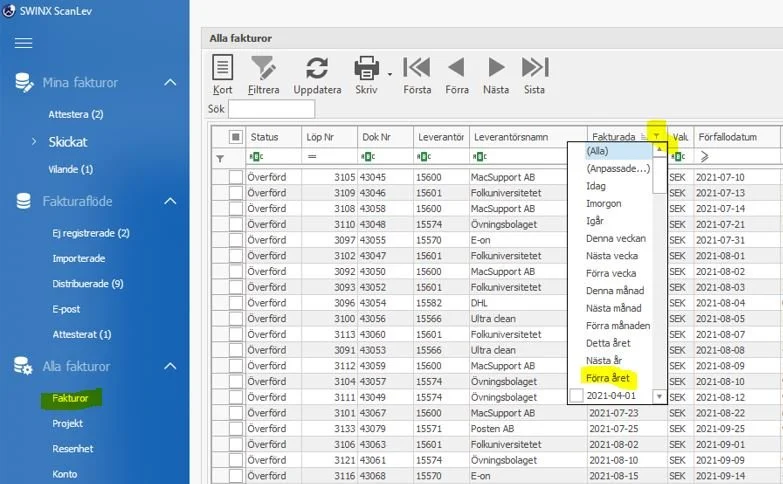The height and width of the screenshot is (484, 783).
Task: Select Idag filter option
Action: (596, 186)
